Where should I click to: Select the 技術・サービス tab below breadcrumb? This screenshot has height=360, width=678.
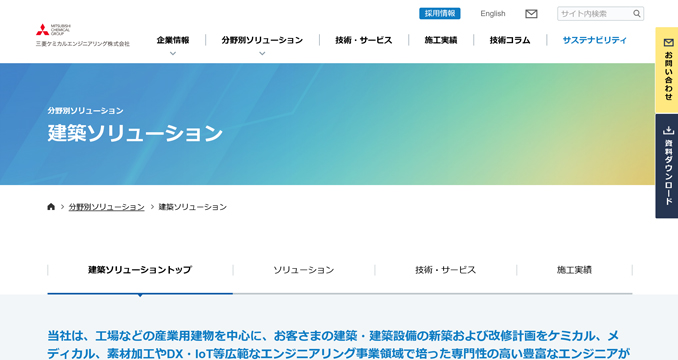pos(445,270)
